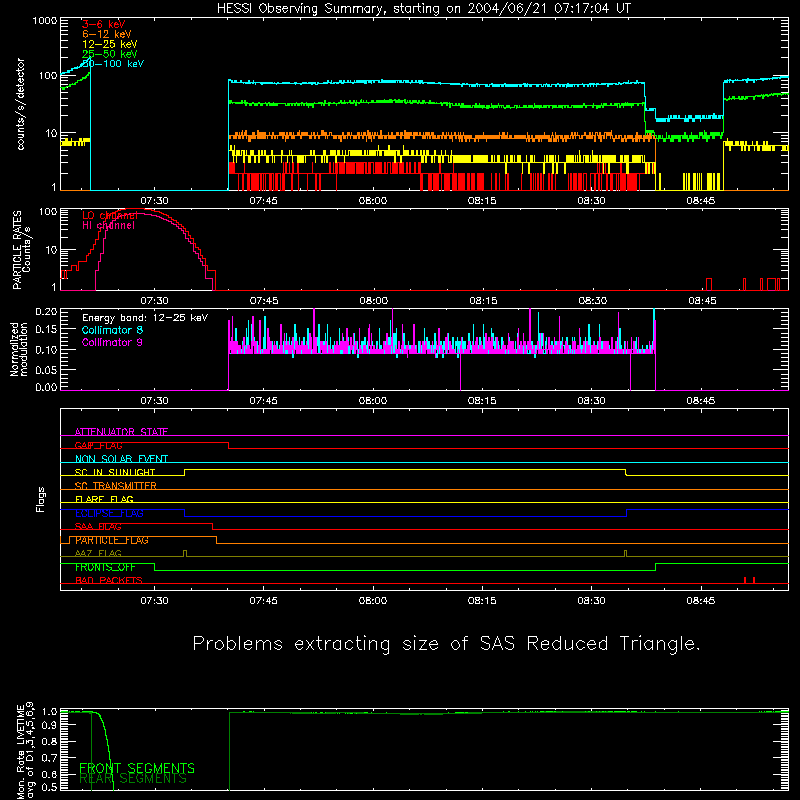Click the 0.05 tick value on modulation axis
Image resolution: width=800 pixels, height=800 pixels.
click(x=46, y=369)
